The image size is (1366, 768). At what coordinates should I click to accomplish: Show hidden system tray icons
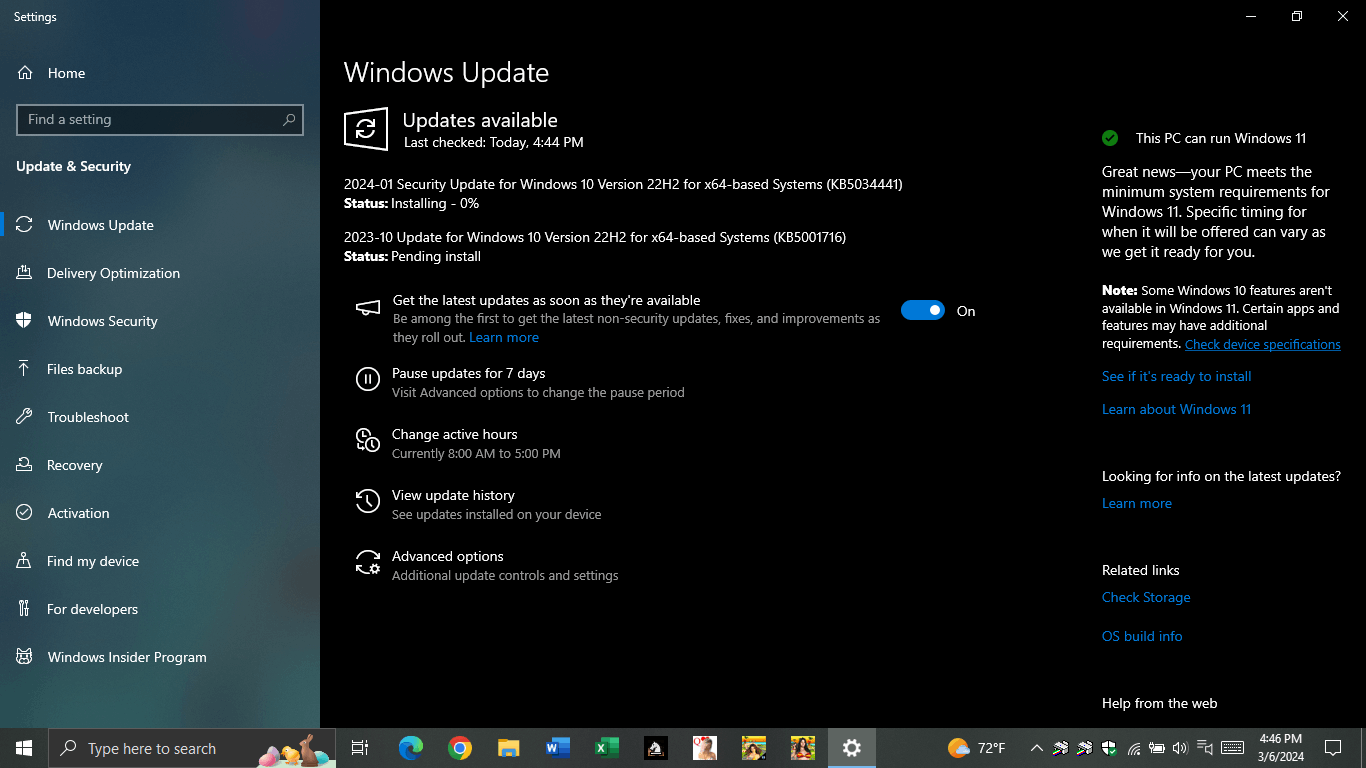pyautogui.click(x=1036, y=748)
